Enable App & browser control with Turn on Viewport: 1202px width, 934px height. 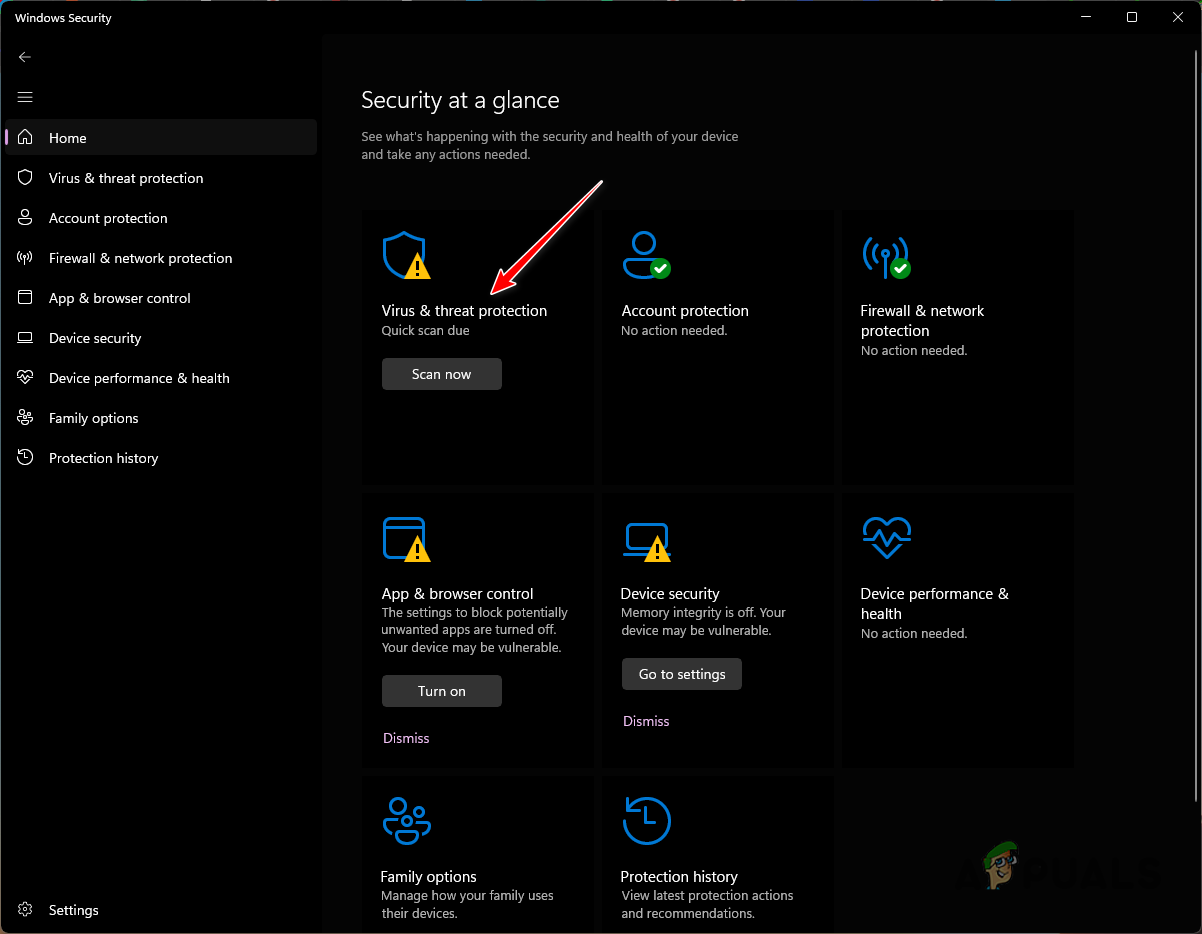click(441, 690)
